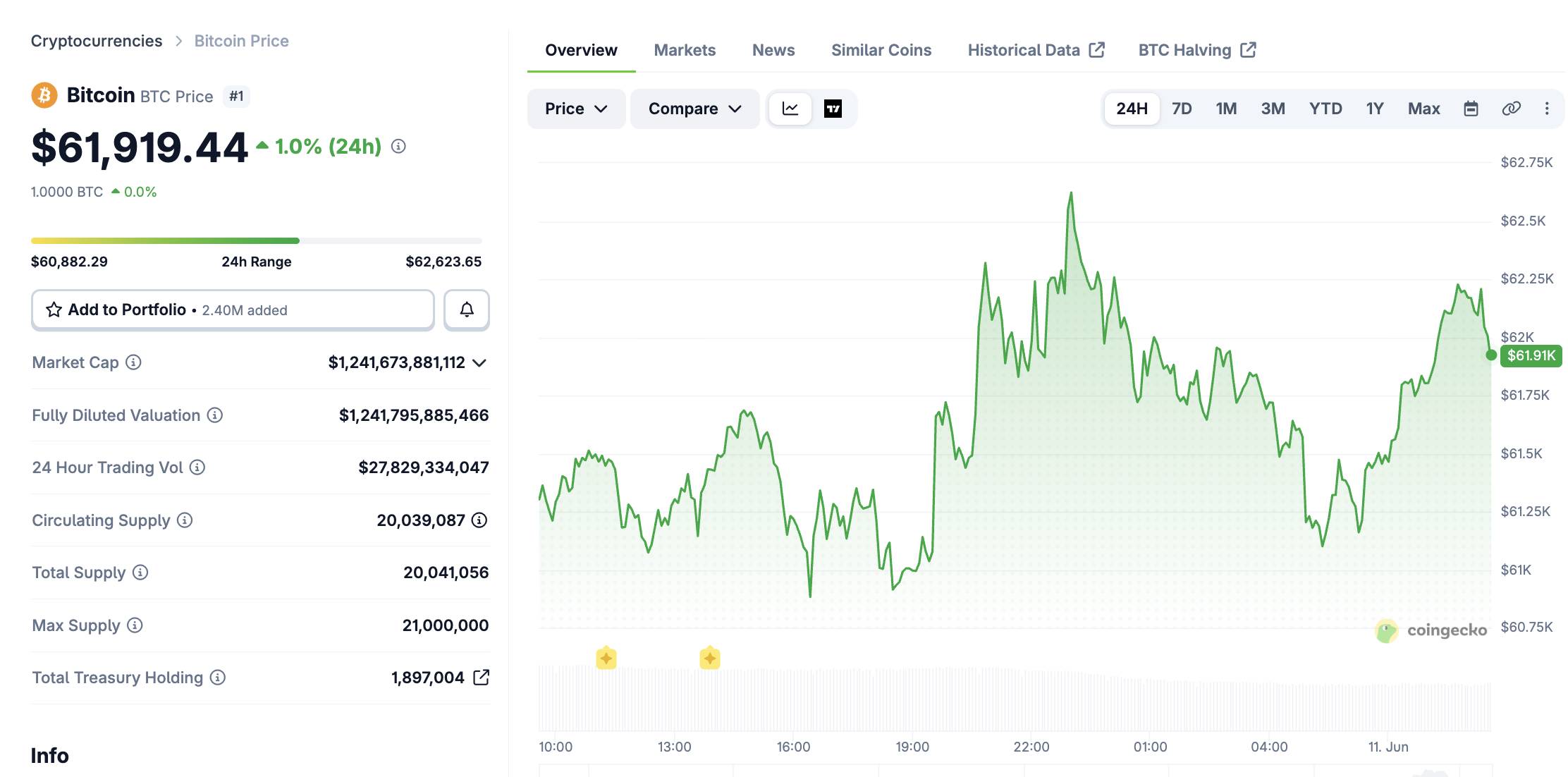Screen dimensions: 1568x777
Task: Switch to the Similar Coins tab
Action: (x=881, y=50)
